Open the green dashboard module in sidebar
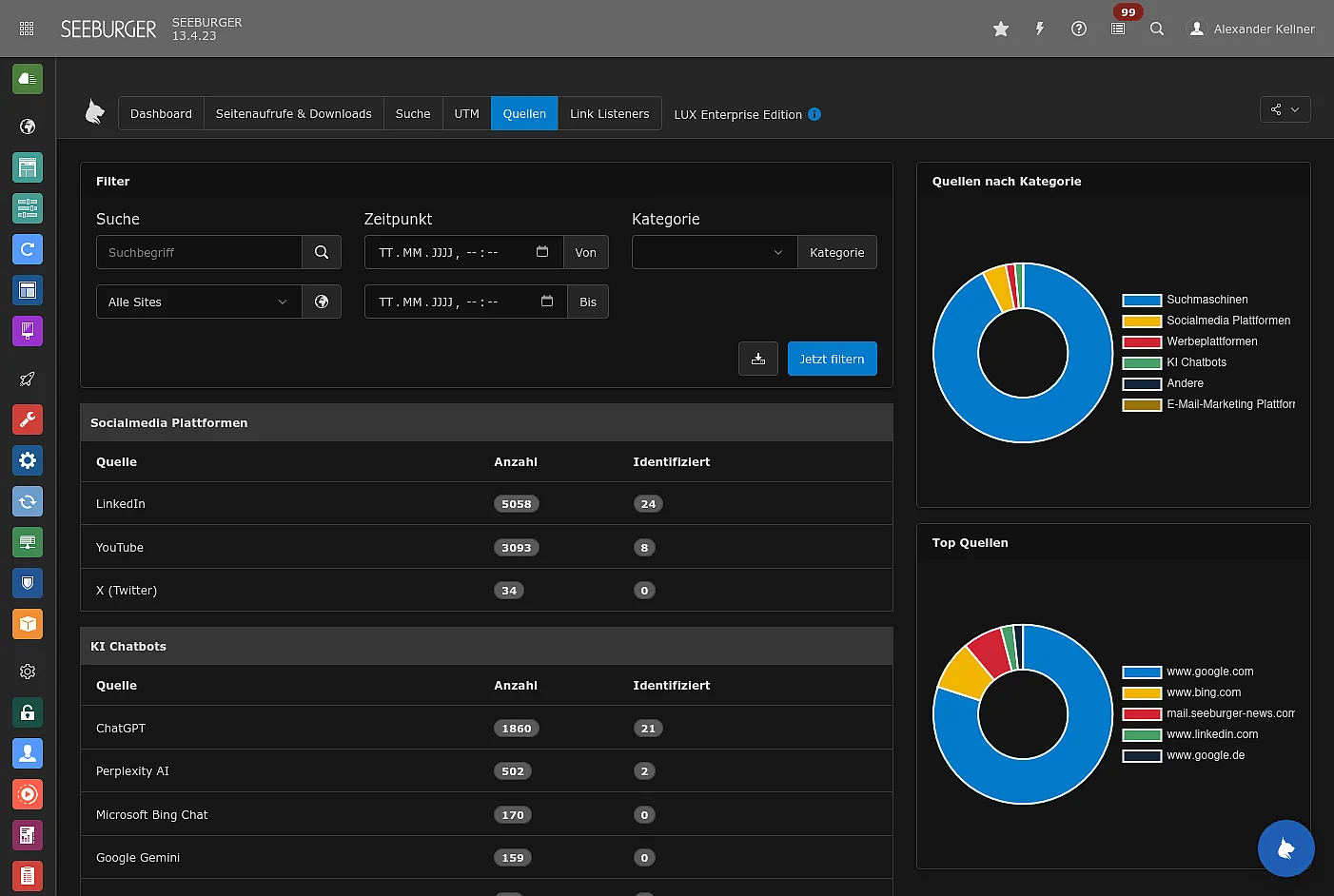Screen dimensions: 1334x896 [x=28, y=79]
